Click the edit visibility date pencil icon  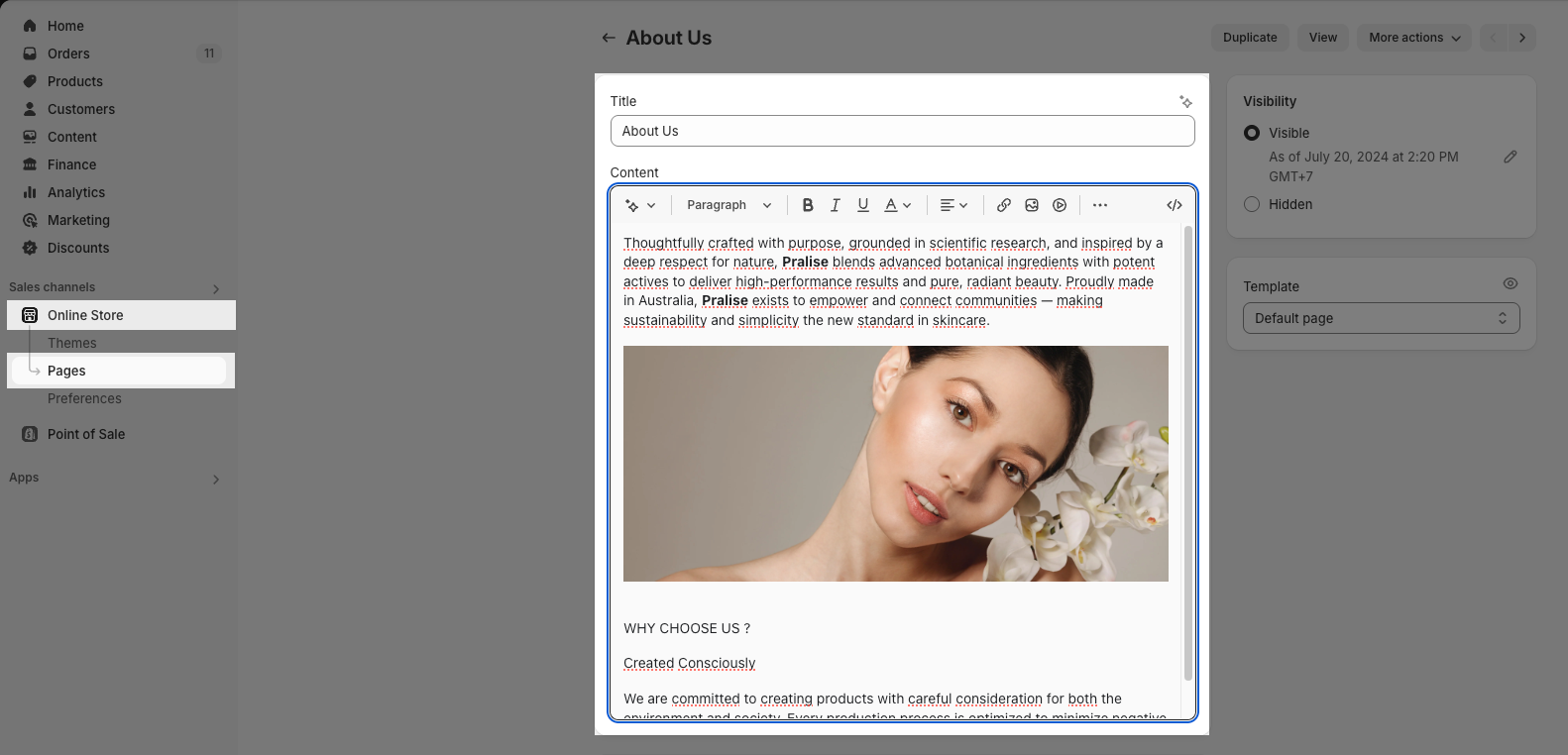pyautogui.click(x=1510, y=157)
